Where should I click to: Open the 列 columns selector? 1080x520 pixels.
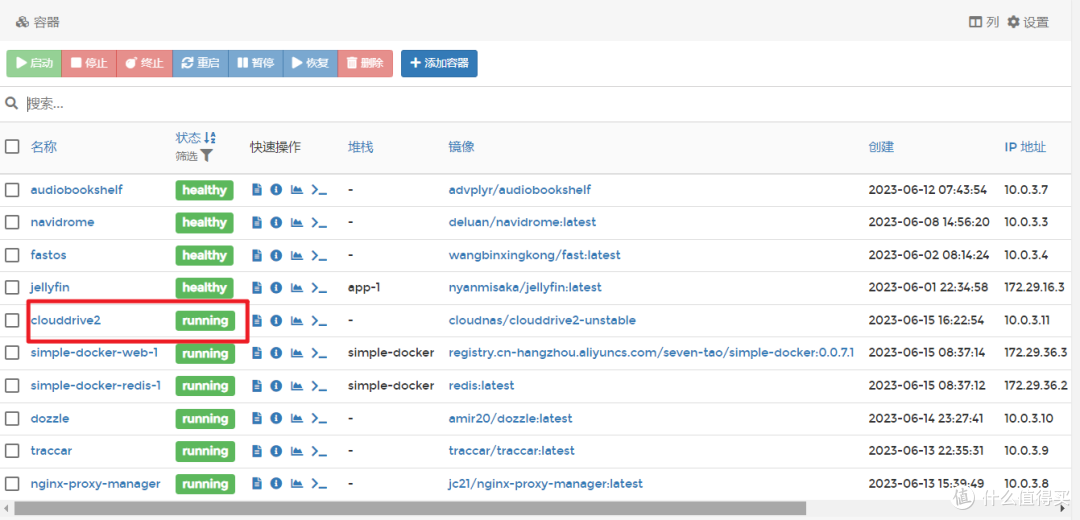click(984, 22)
